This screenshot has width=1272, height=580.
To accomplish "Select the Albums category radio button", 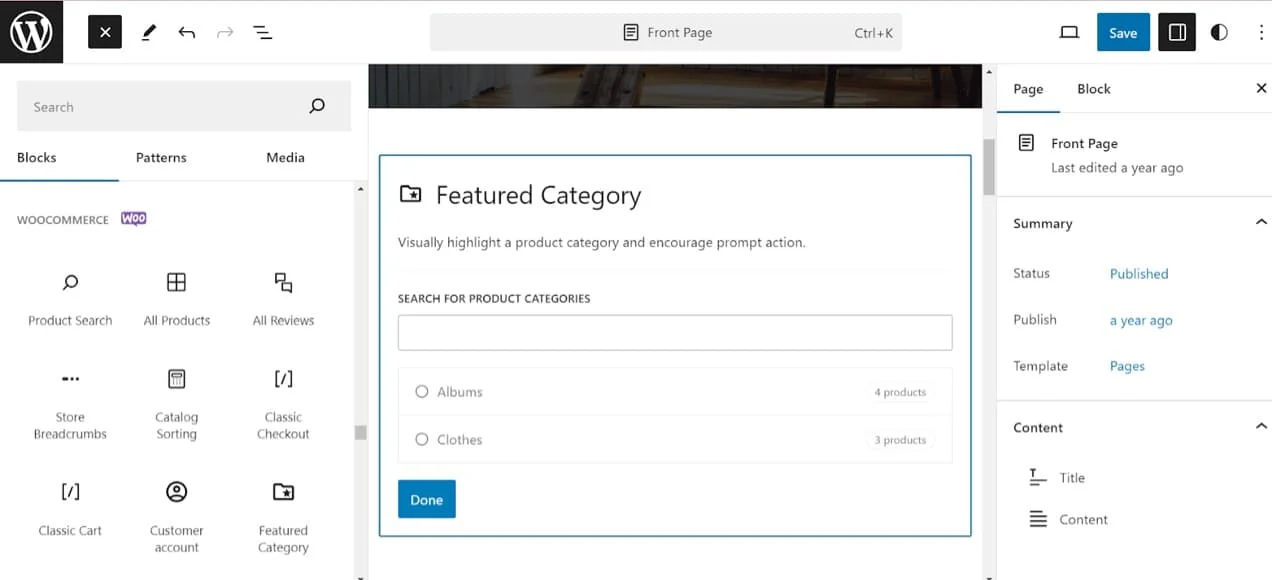I will pyautogui.click(x=422, y=392).
